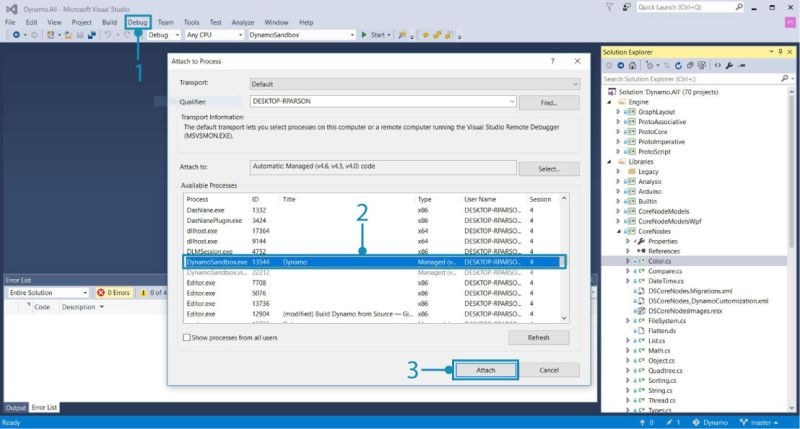Select the DynamoSandbox.exe 13544 process row

[x=374, y=262]
